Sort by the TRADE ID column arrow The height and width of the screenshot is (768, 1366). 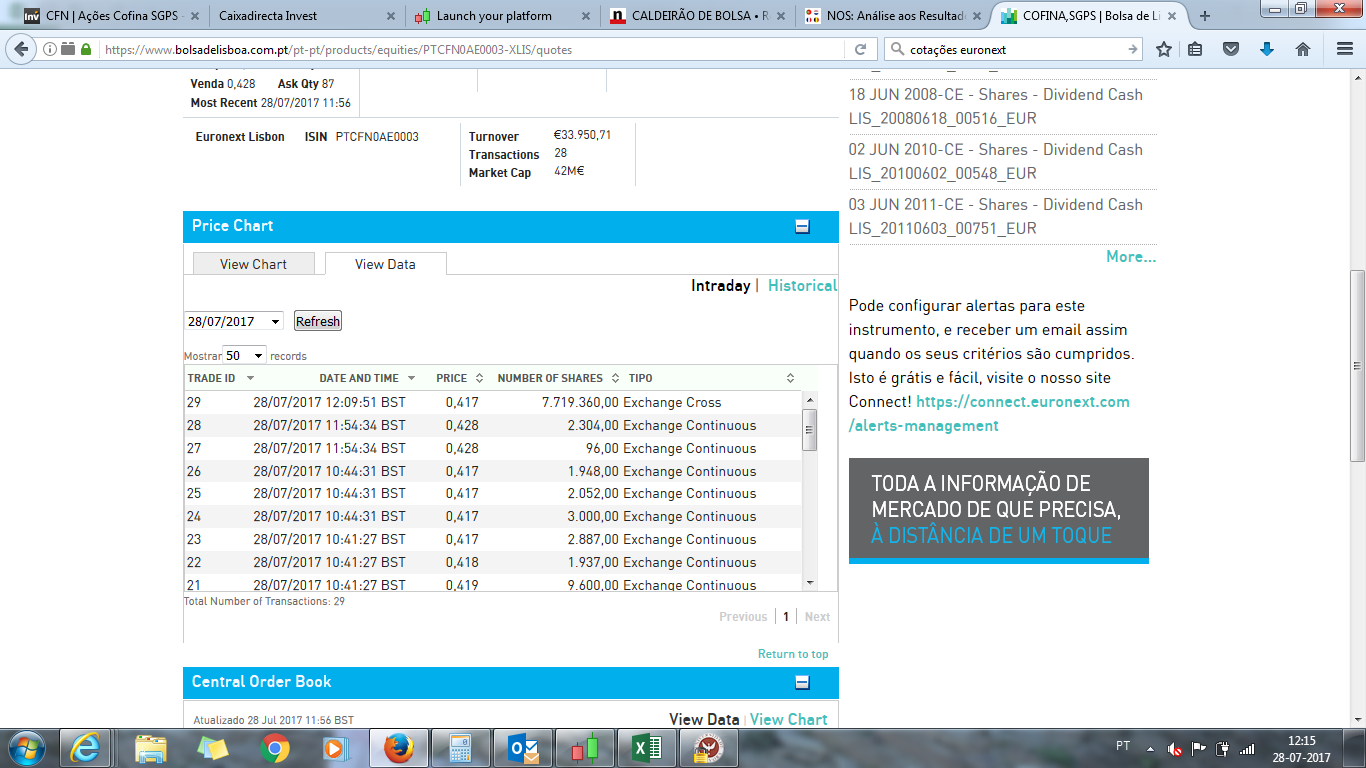point(250,378)
